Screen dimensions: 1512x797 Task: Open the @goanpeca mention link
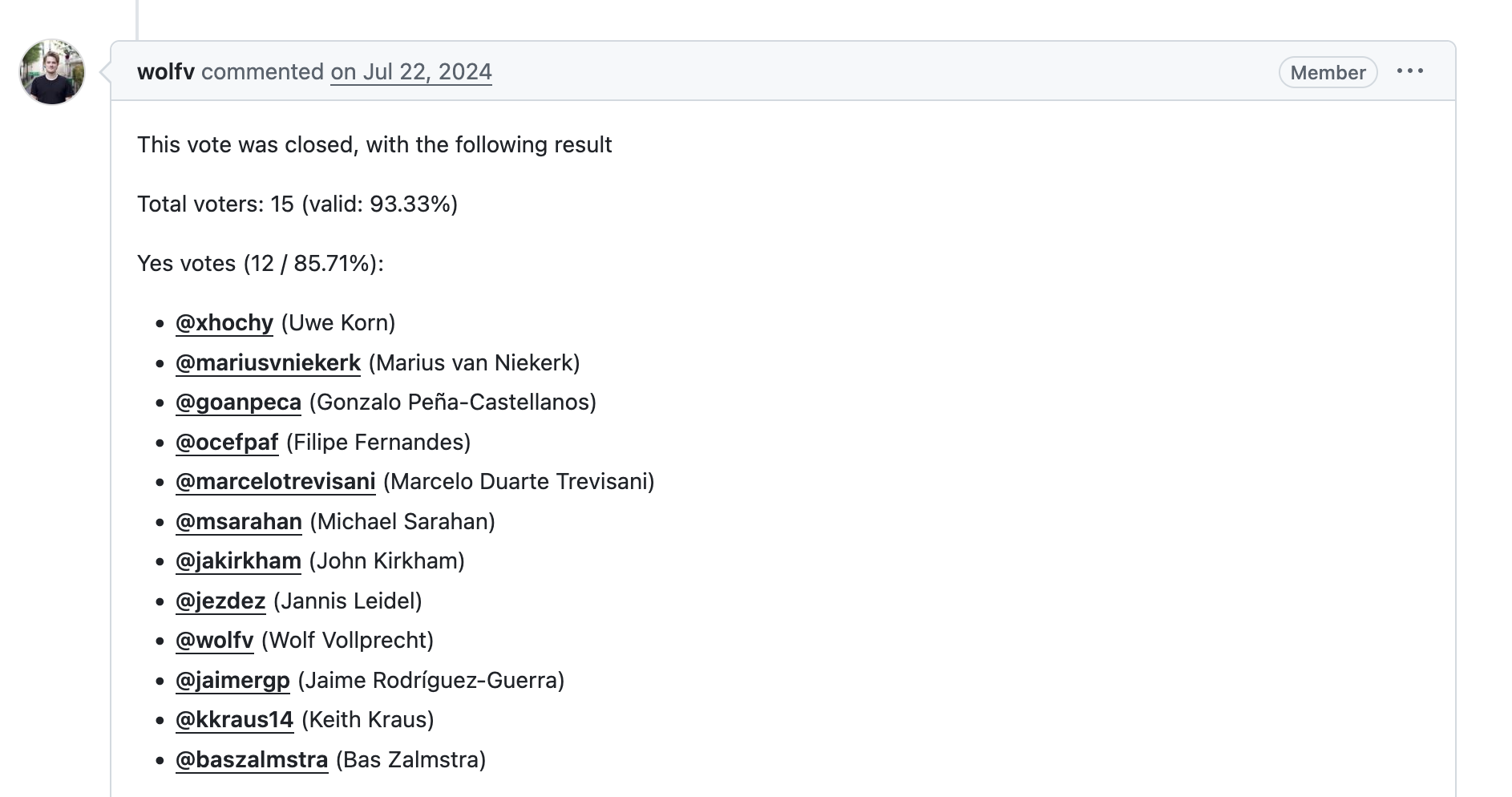(238, 403)
